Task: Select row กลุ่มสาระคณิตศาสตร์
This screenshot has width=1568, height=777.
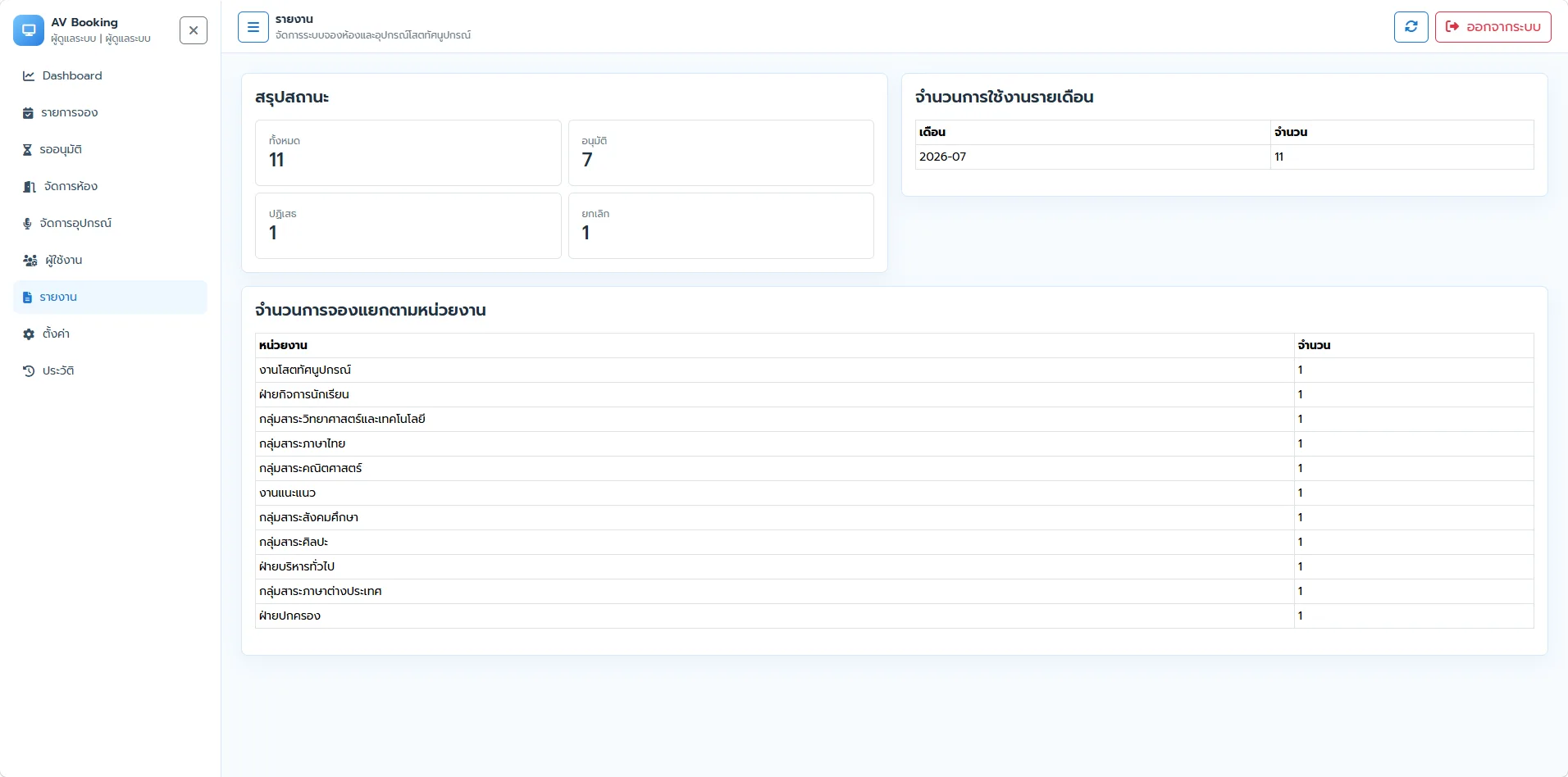Action: [894, 468]
